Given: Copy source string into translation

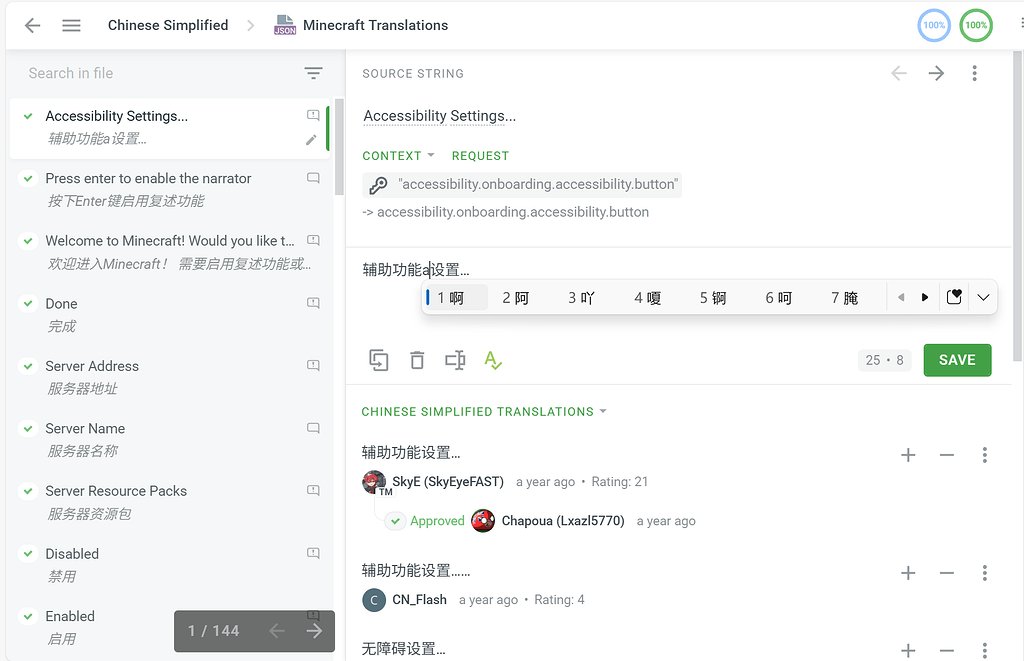Looking at the screenshot, I should tap(379, 360).
